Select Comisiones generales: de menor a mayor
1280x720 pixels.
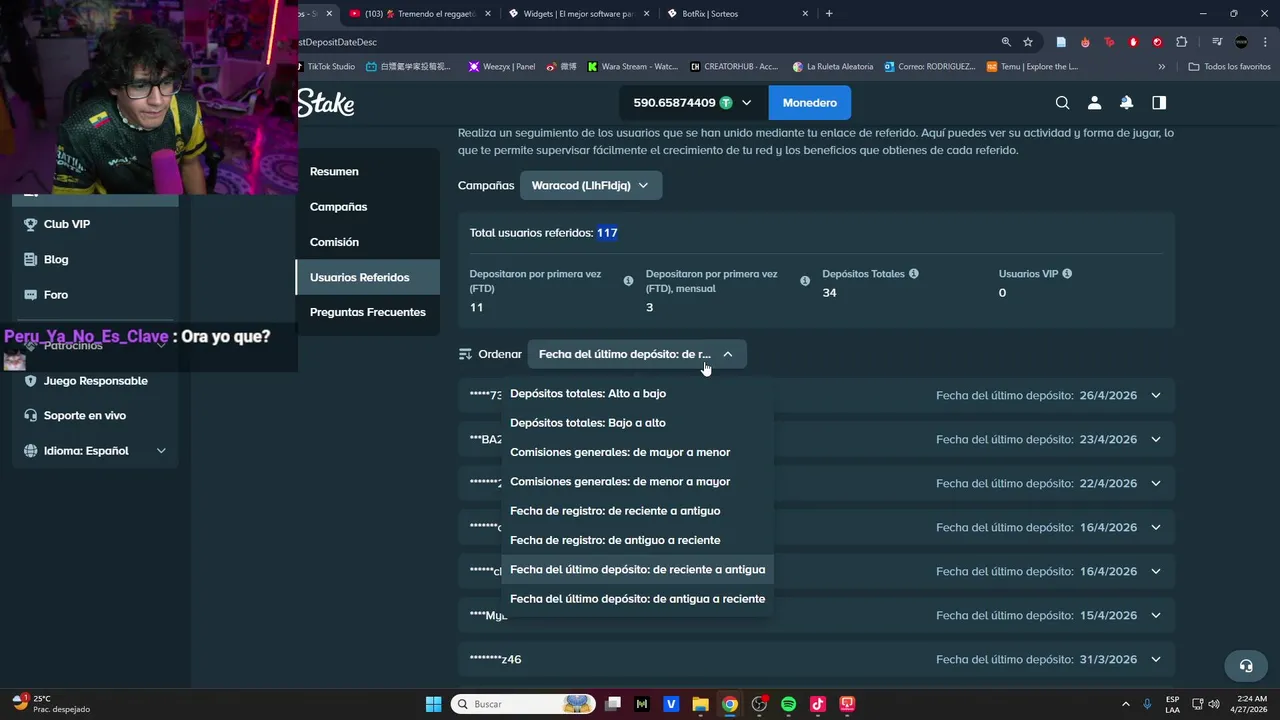pyautogui.click(x=637, y=481)
